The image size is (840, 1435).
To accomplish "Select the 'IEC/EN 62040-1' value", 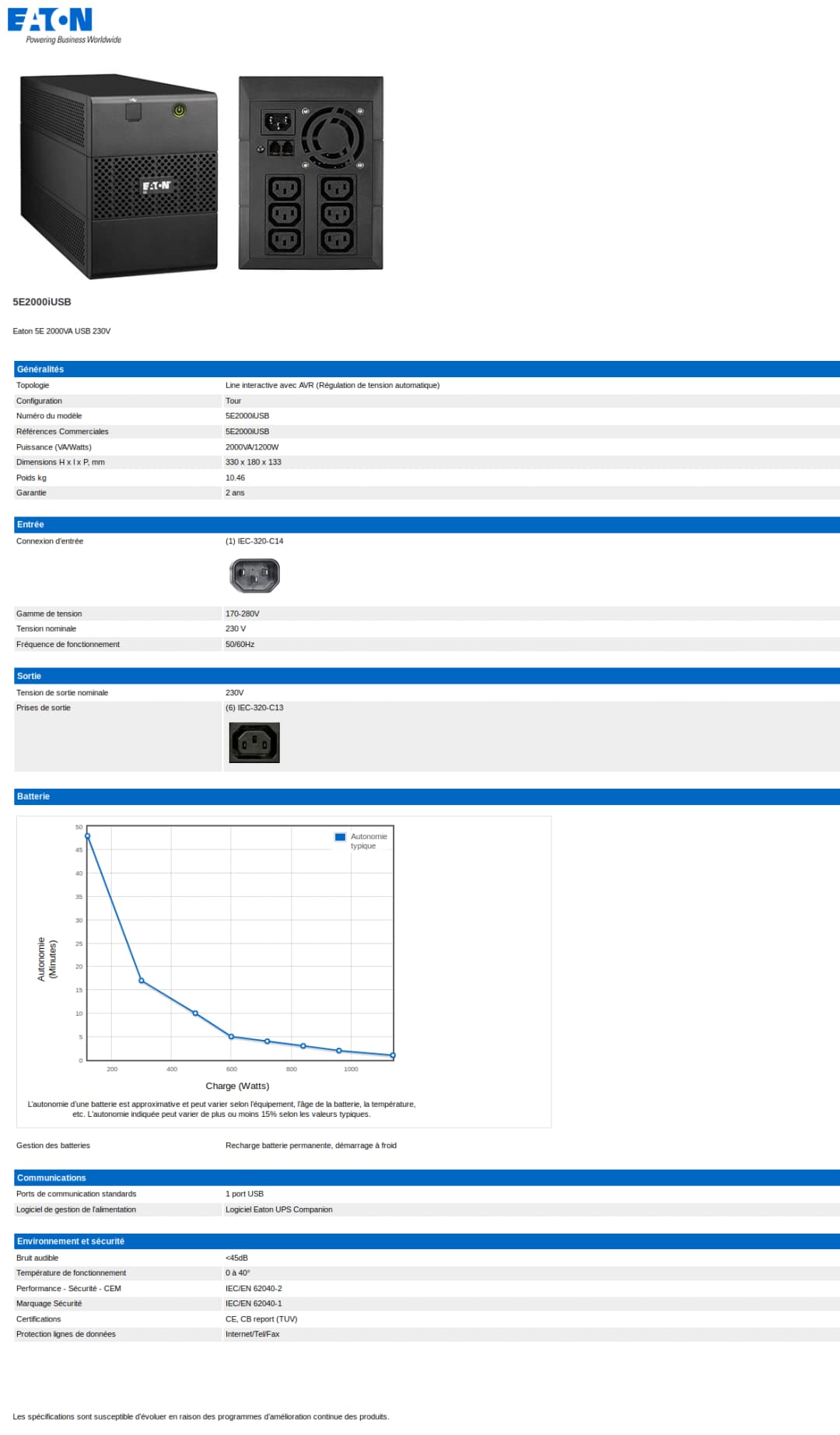I will [x=254, y=1304].
